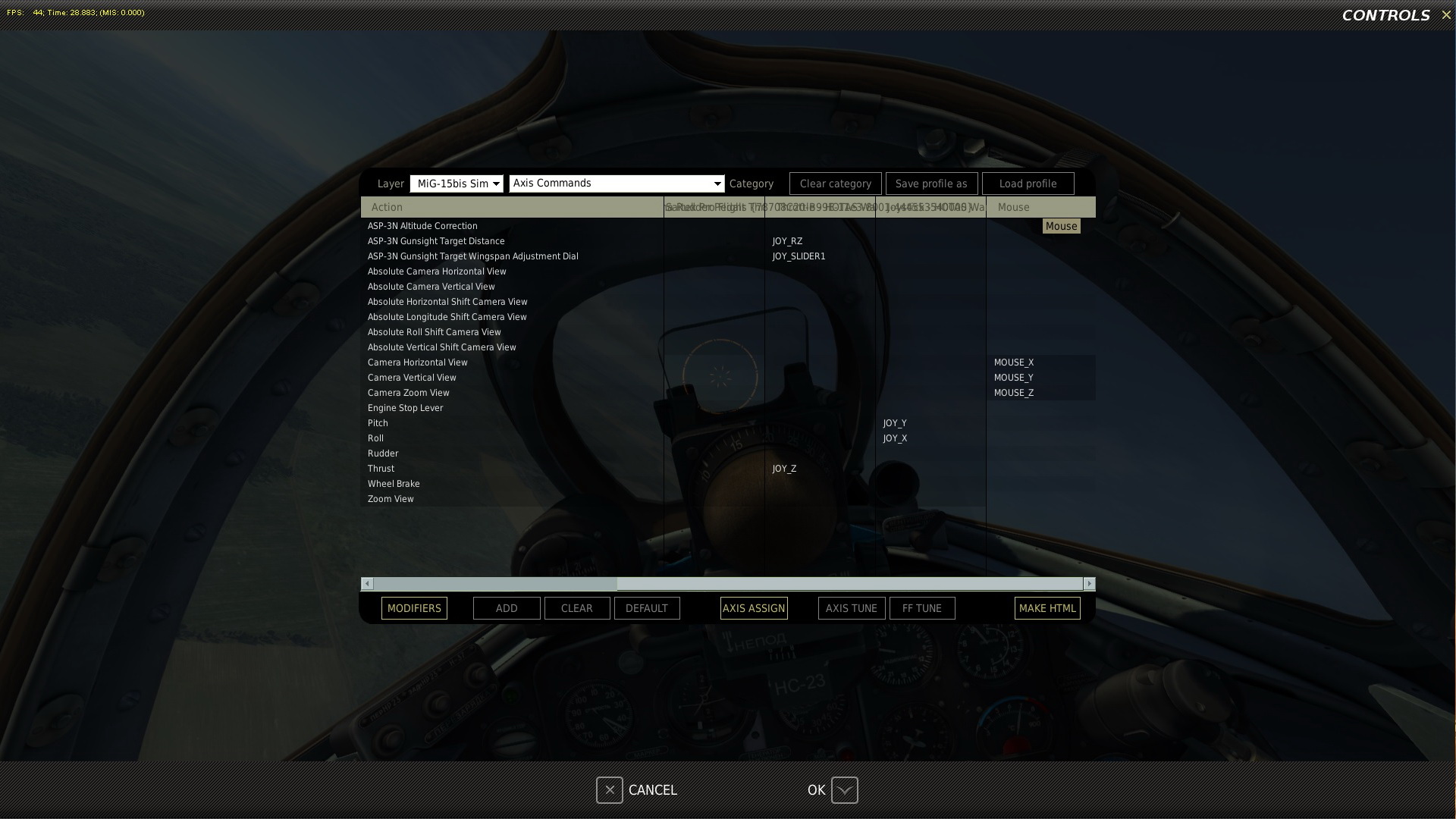Click the Mouse column header
The width and height of the screenshot is (1456, 819).
click(1040, 207)
